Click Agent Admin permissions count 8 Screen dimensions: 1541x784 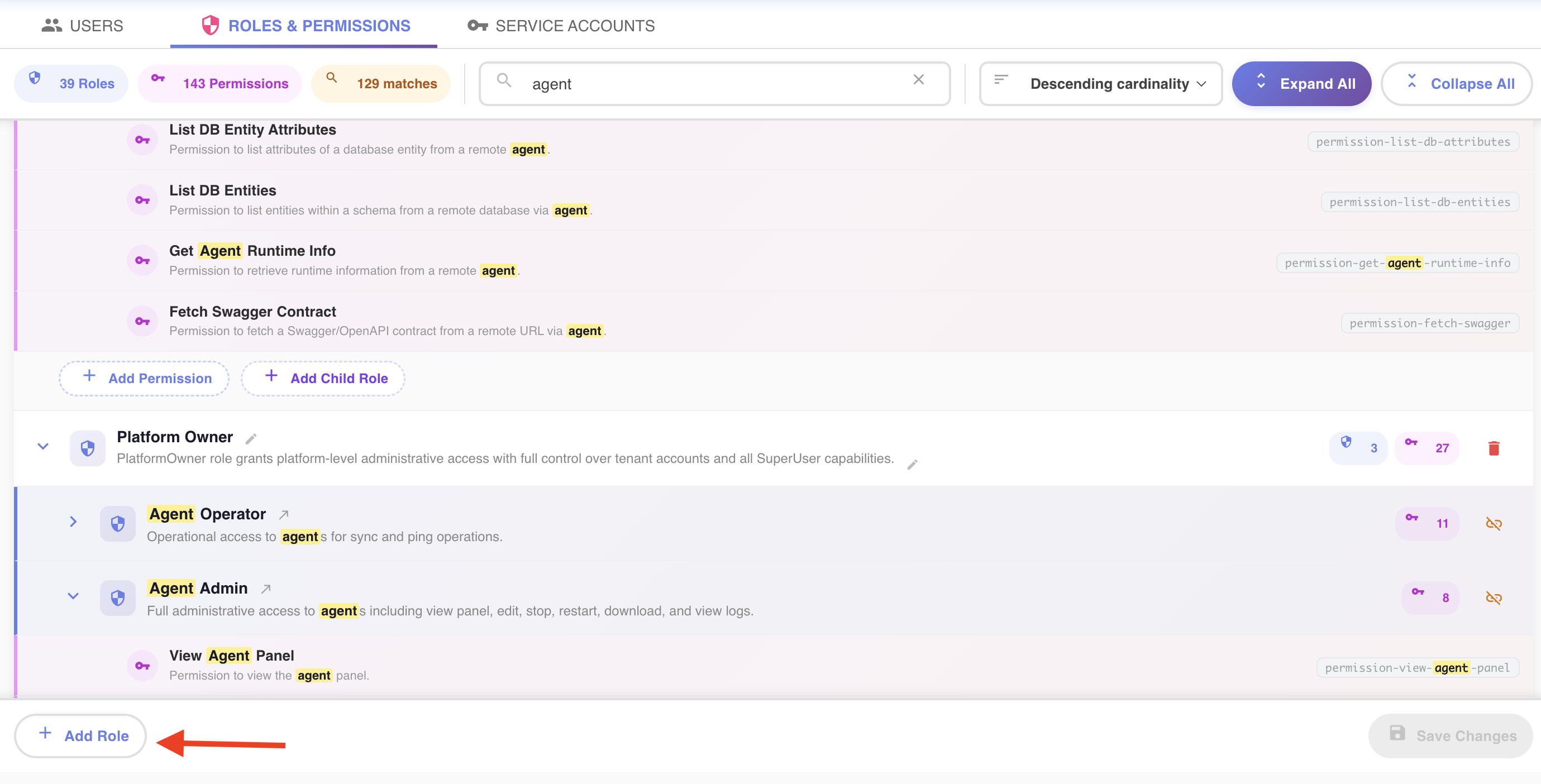click(x=1430, y=597)
